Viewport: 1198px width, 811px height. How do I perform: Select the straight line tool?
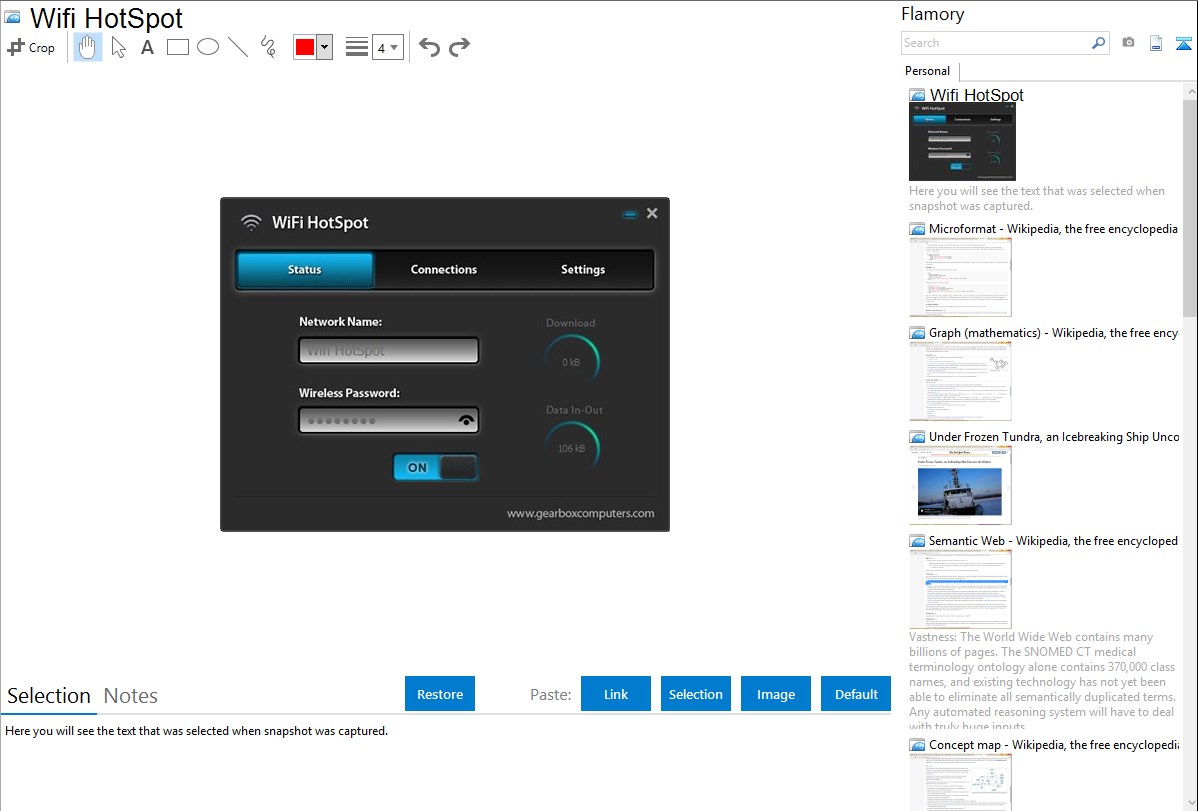click(238, 47)
